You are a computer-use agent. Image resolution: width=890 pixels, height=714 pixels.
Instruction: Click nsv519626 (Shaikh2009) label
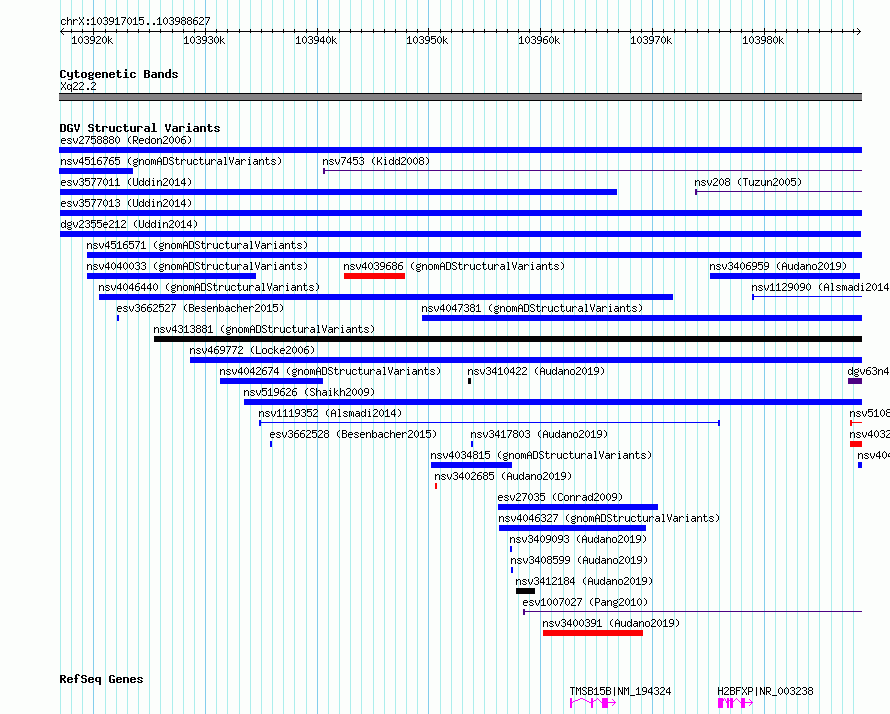click(309, 392)
